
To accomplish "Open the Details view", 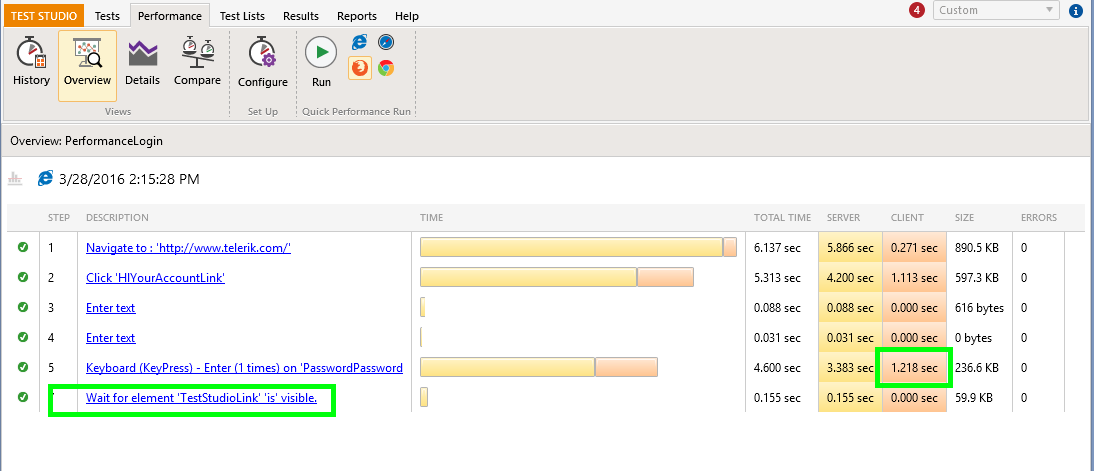I will tap(142, 63).
